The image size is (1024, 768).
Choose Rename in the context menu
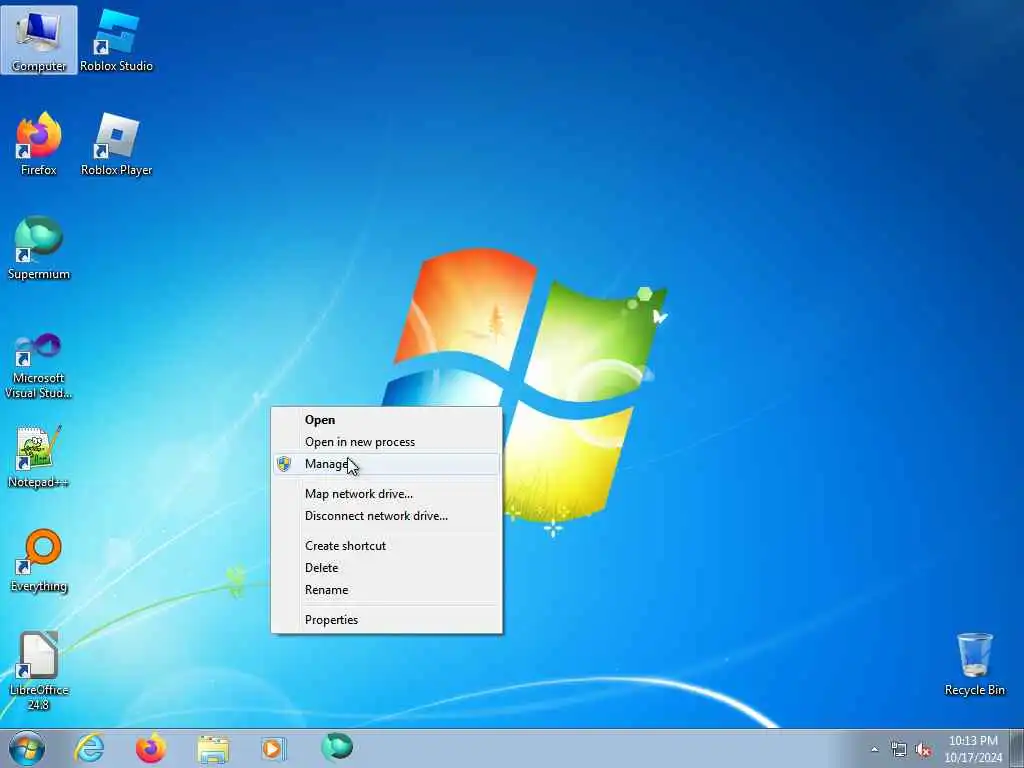387,590
